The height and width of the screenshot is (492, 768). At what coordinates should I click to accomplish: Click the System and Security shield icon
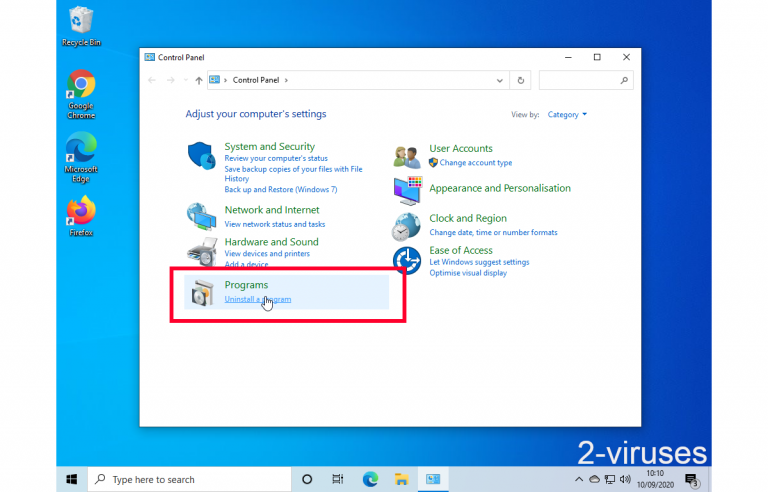[202, 156]
